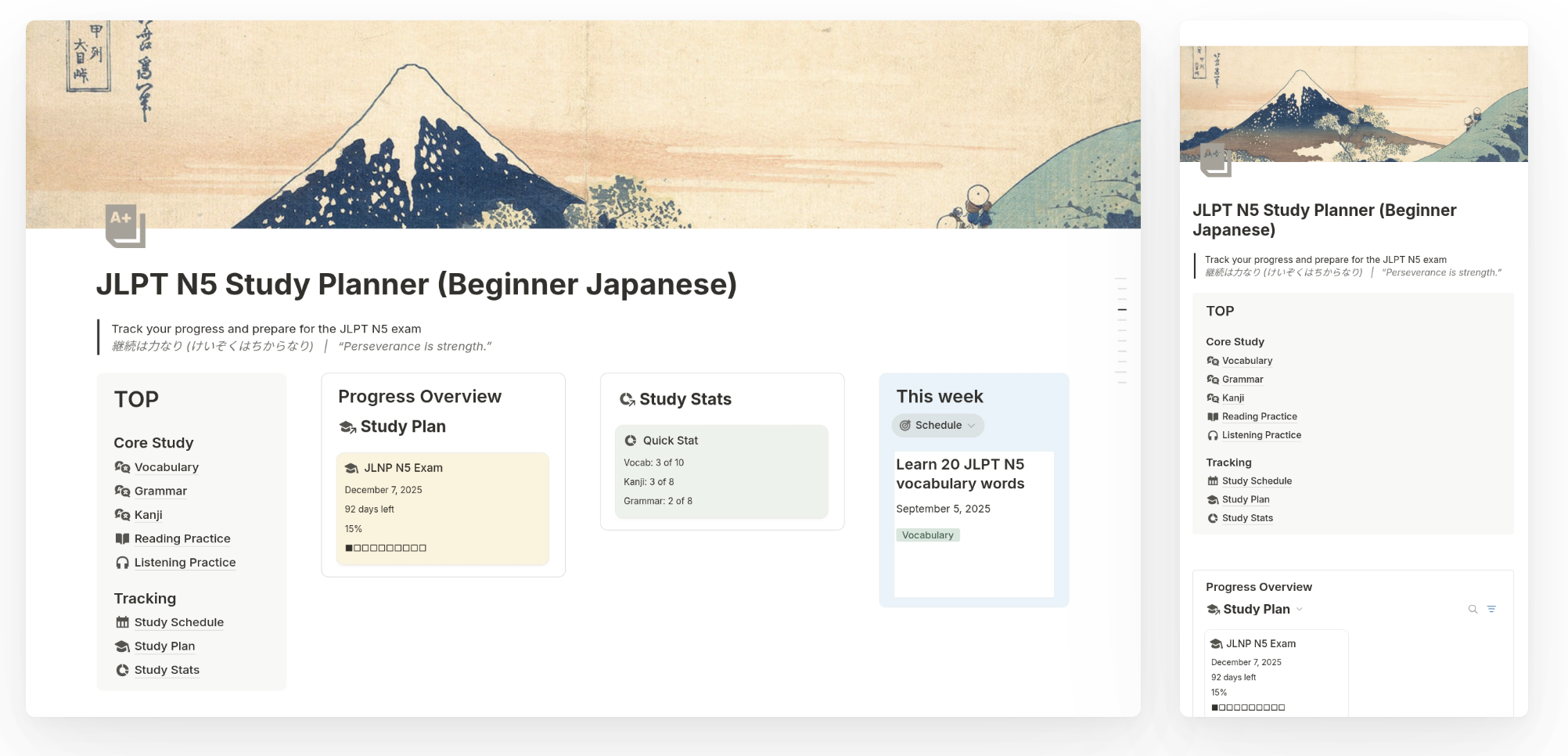Open Reading Practice in the mobile preview

(1260, 416)
